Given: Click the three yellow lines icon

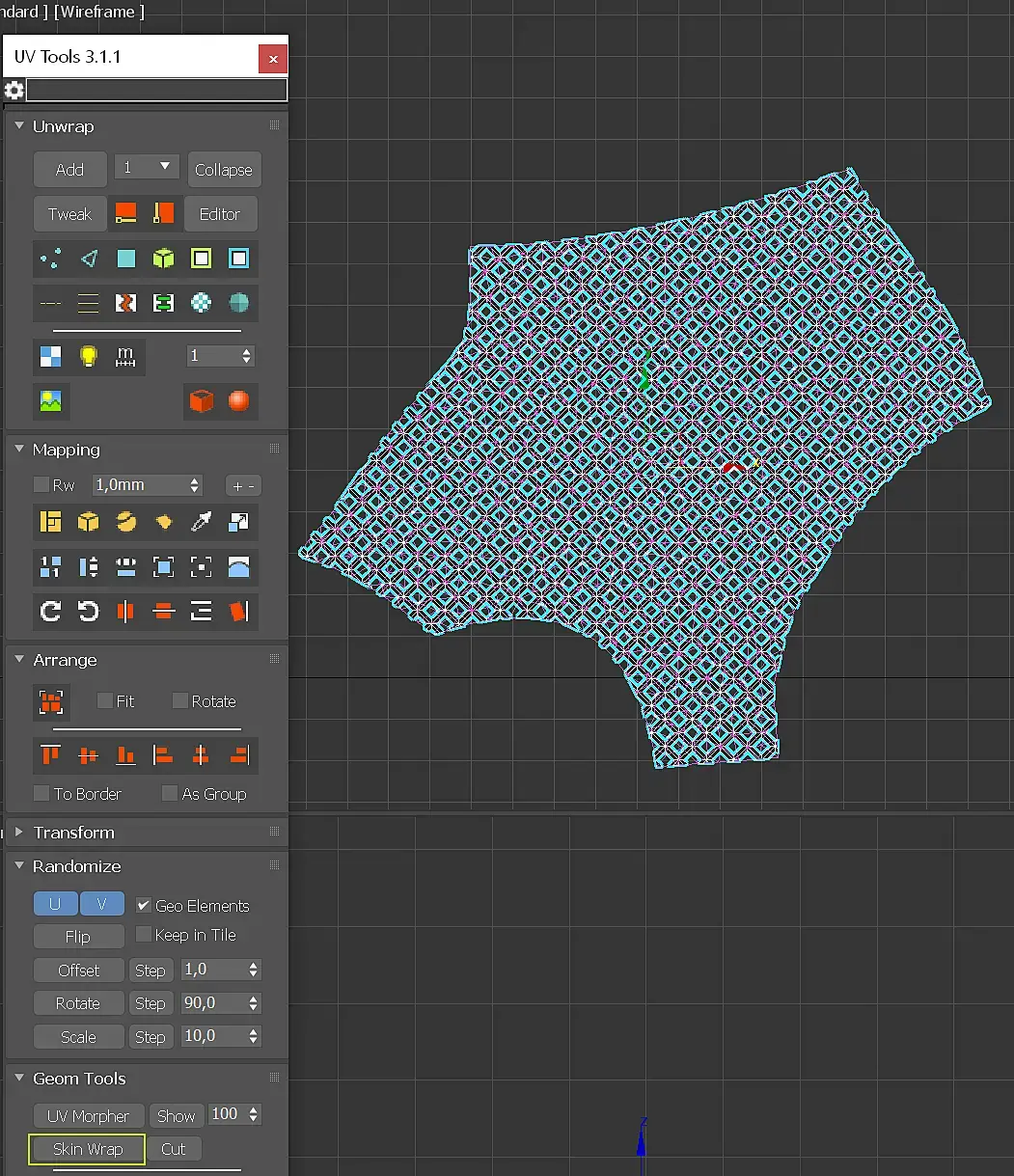Looking at the screenshot, I should tap(89, 303).
